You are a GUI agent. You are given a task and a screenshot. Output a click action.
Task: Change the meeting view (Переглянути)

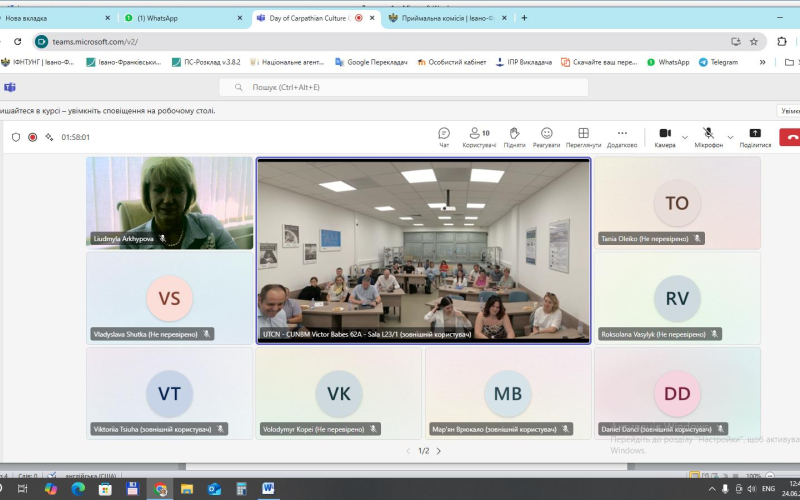(x=583, y=137)
